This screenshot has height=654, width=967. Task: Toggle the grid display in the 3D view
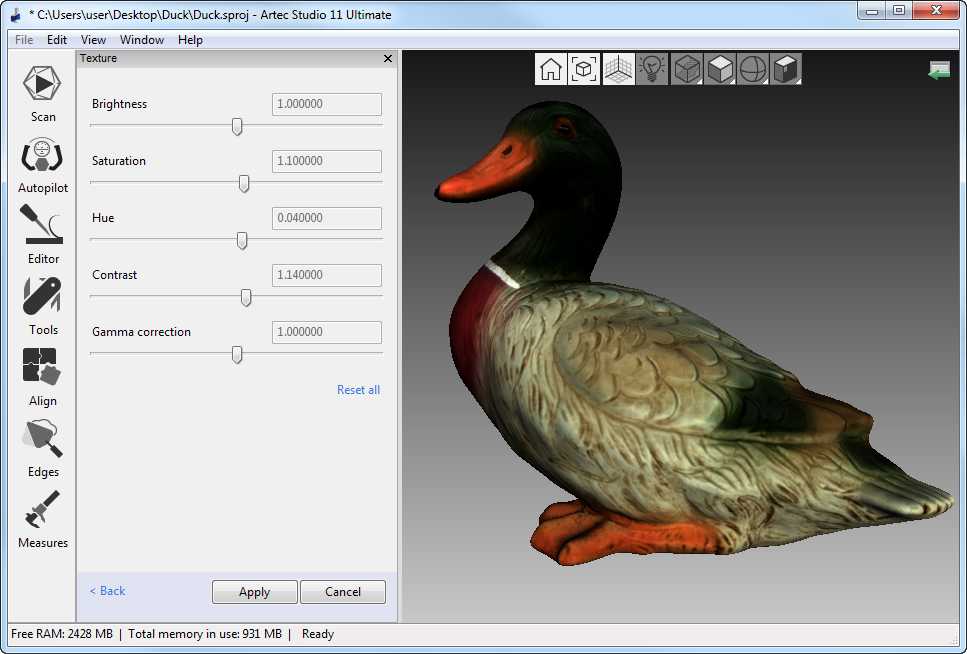[618, 69]
